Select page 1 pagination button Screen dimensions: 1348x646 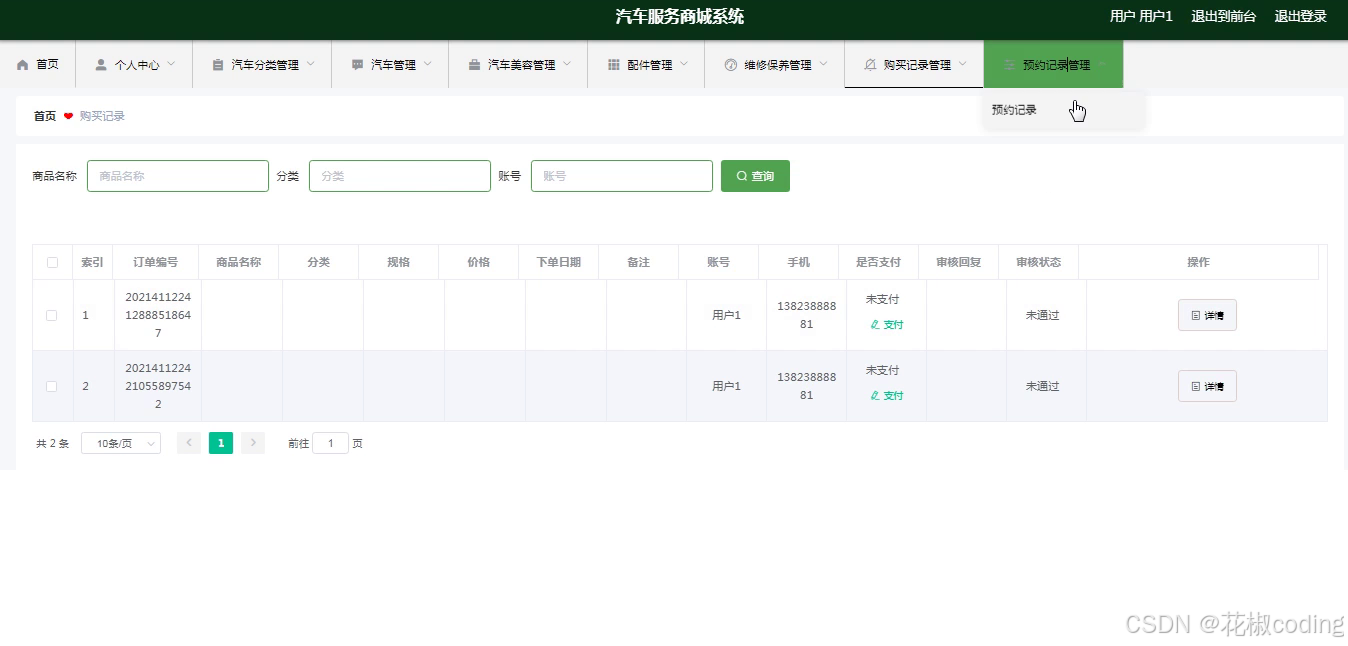[x=221, y=443]
